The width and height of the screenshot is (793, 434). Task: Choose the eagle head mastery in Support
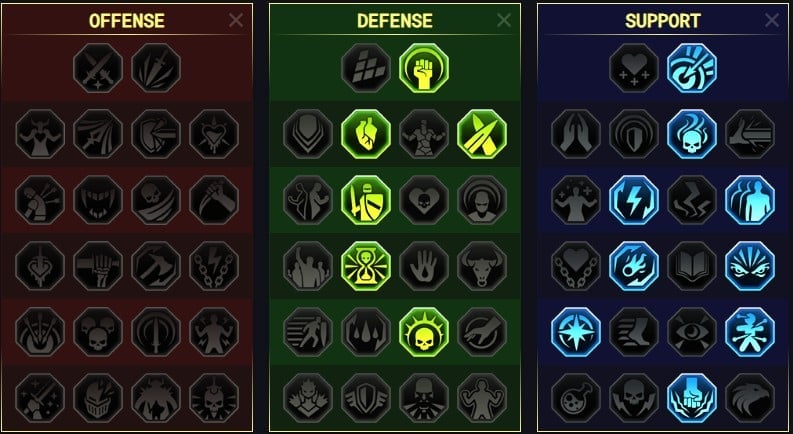(750, 399)
